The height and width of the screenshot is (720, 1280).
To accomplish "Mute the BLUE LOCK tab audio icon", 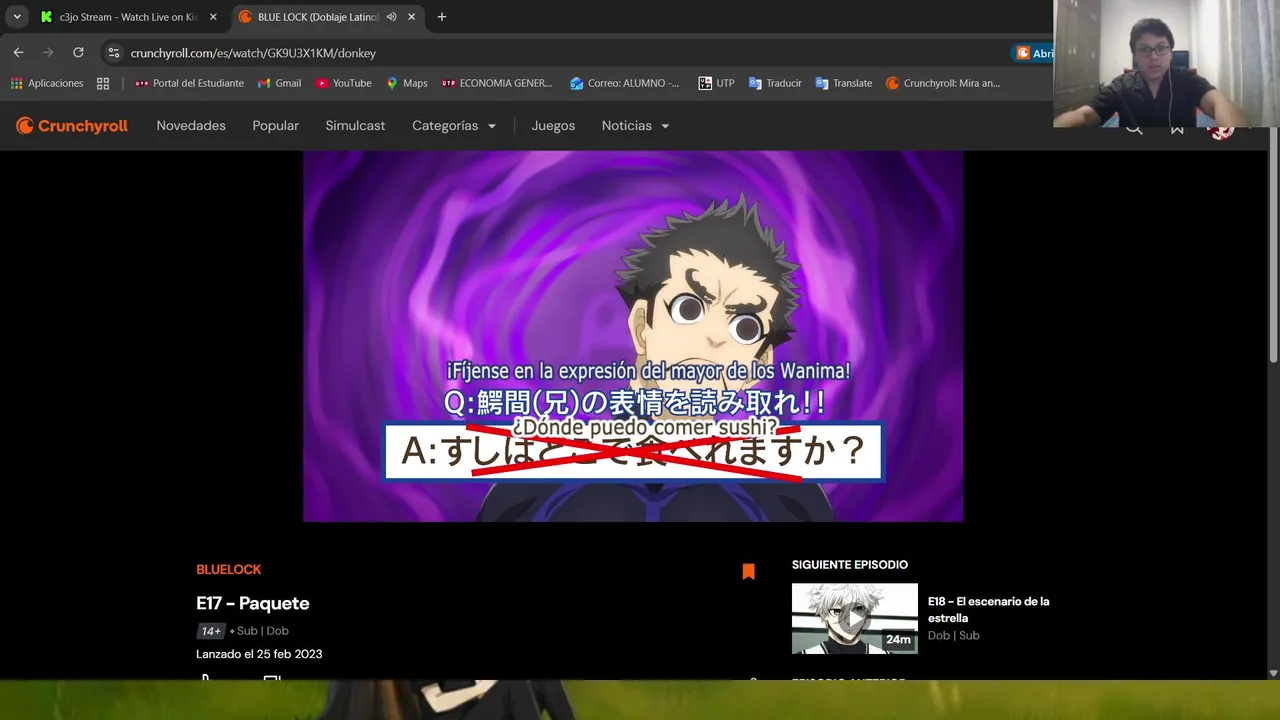I will click(x=391, y=17).
